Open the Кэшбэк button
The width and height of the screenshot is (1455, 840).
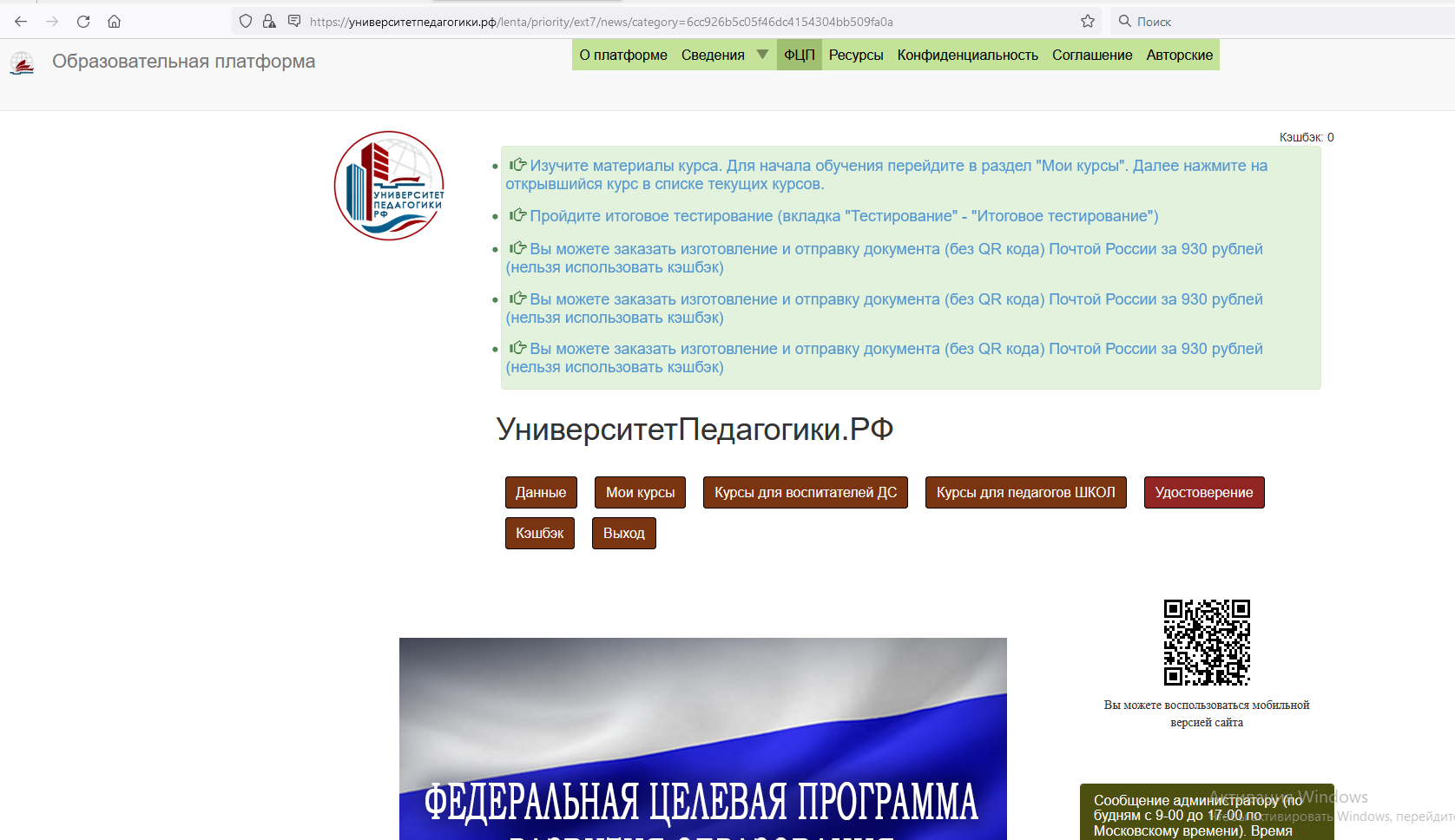[540, 533]
